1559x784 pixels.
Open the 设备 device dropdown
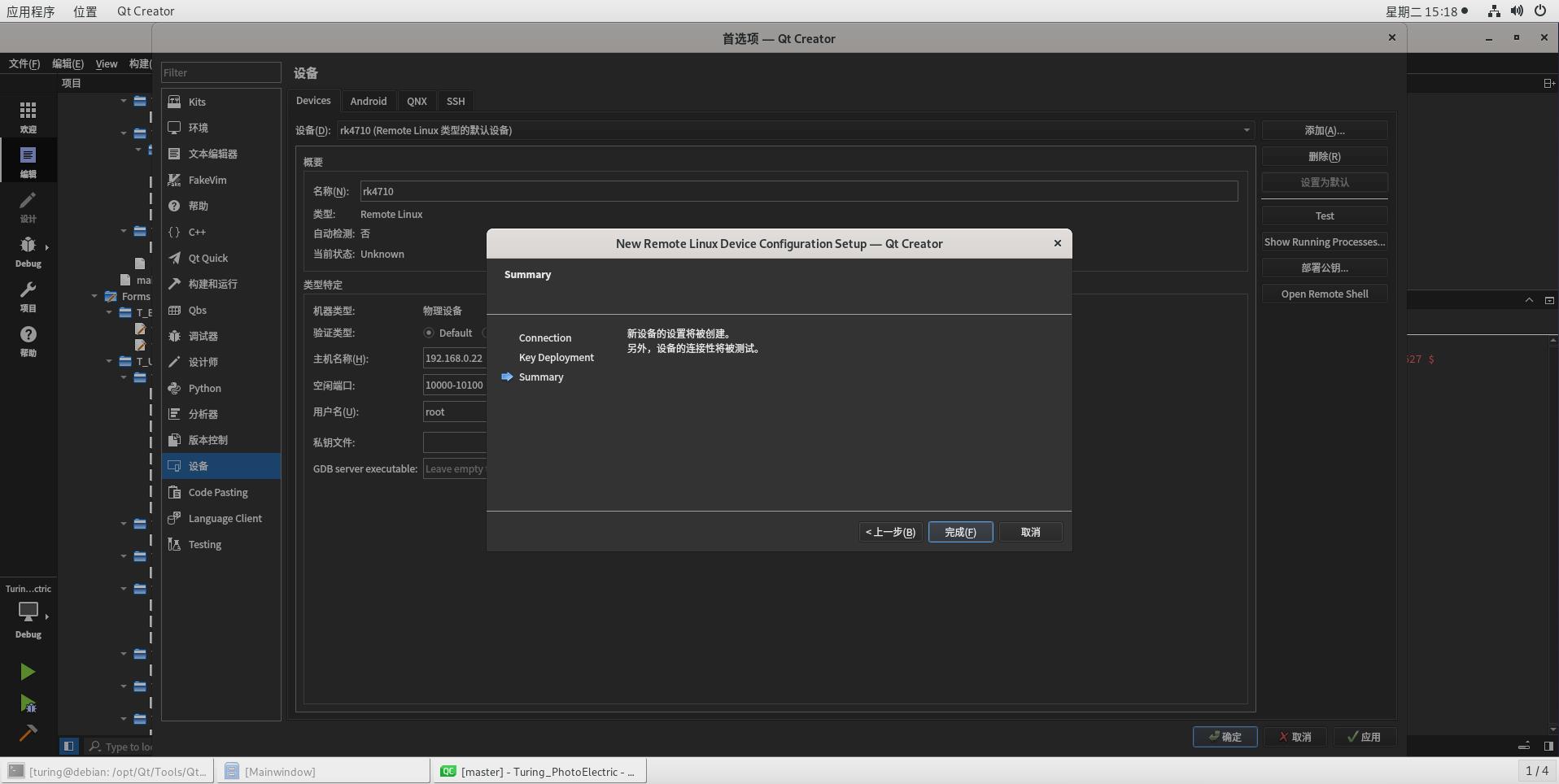click(795, 130)
